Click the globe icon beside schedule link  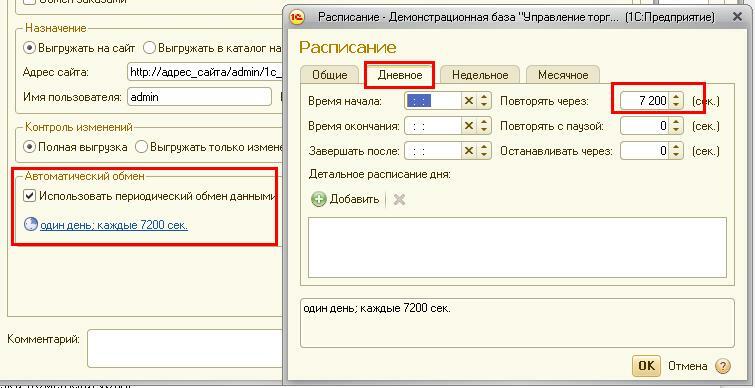pos(31,225)
